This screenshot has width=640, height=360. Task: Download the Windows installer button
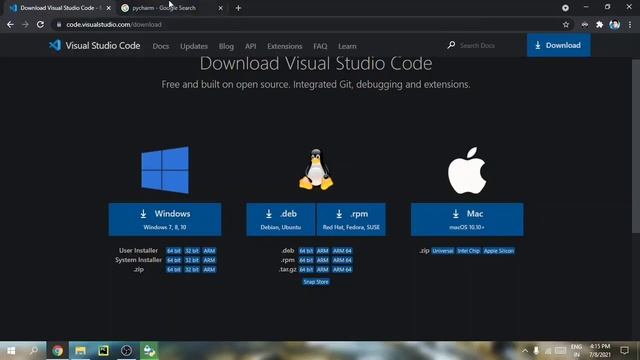click(165, 219)
